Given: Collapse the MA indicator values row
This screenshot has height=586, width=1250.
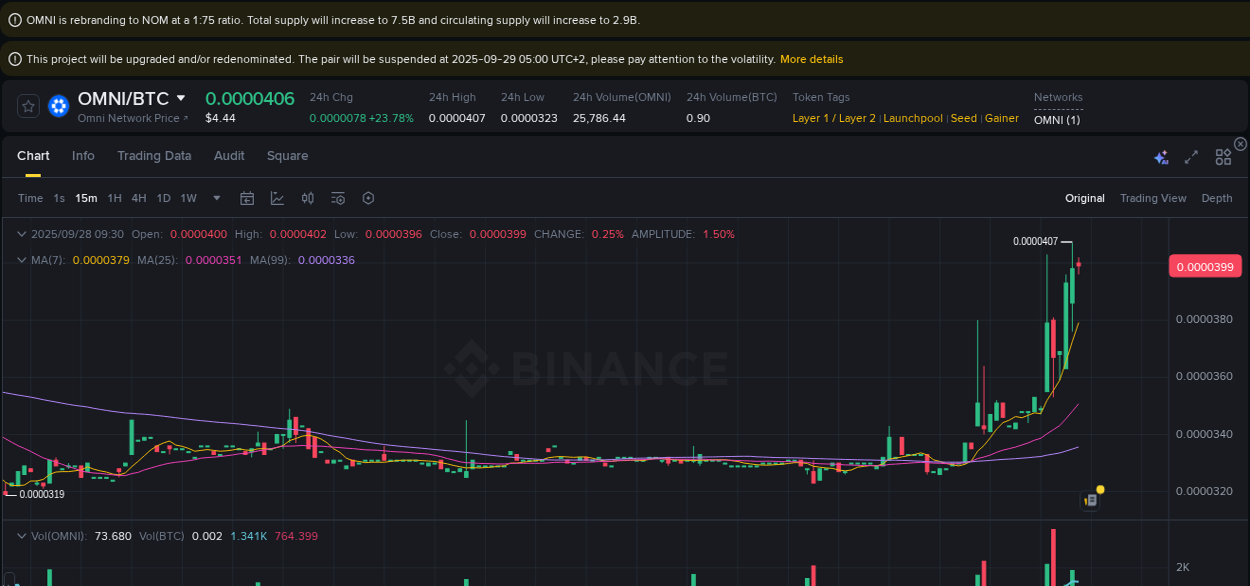Looking at the screenshot, I should coord(21,259).
